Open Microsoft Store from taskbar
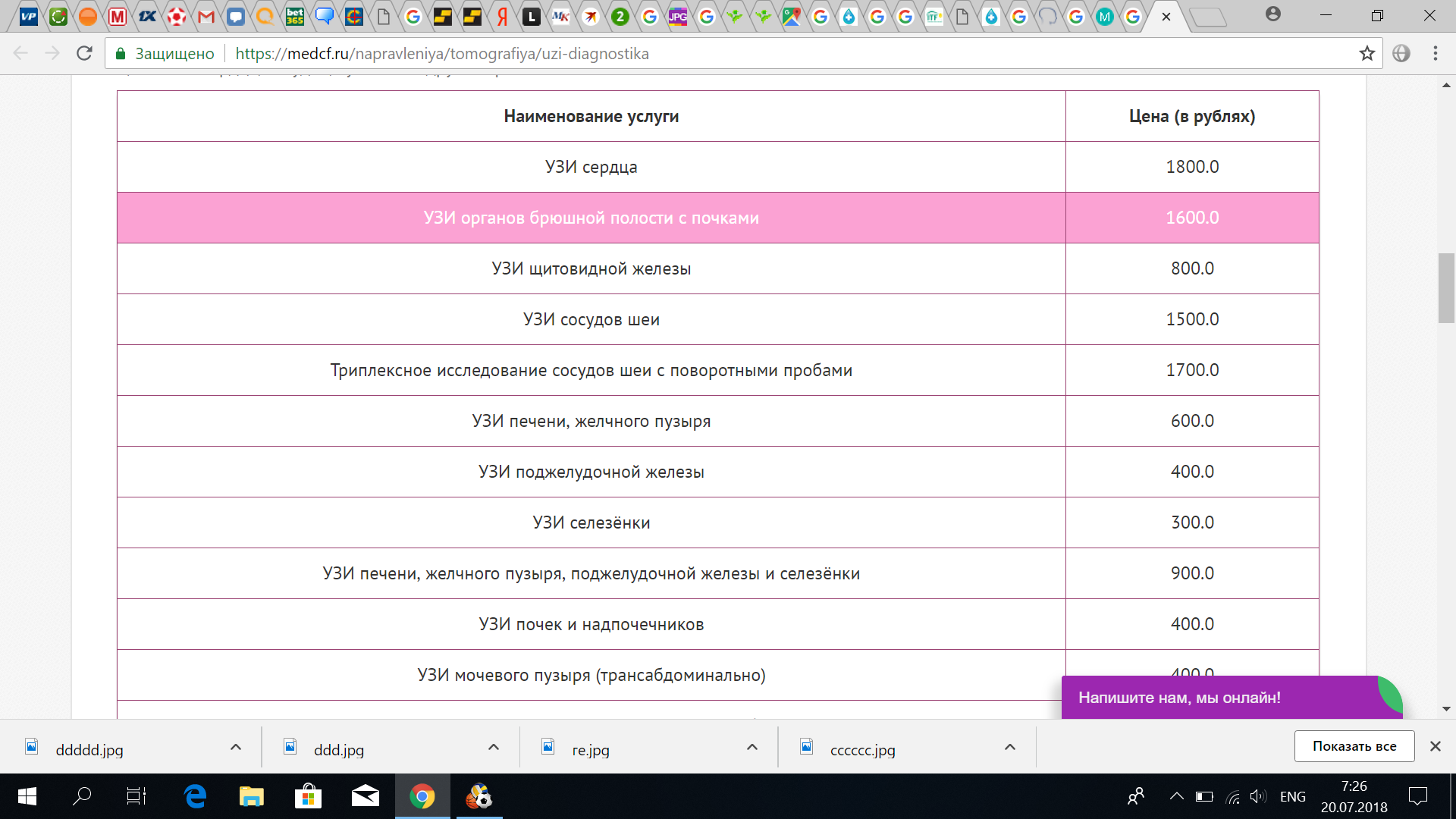1456x819 pixels. pos(308,796)
